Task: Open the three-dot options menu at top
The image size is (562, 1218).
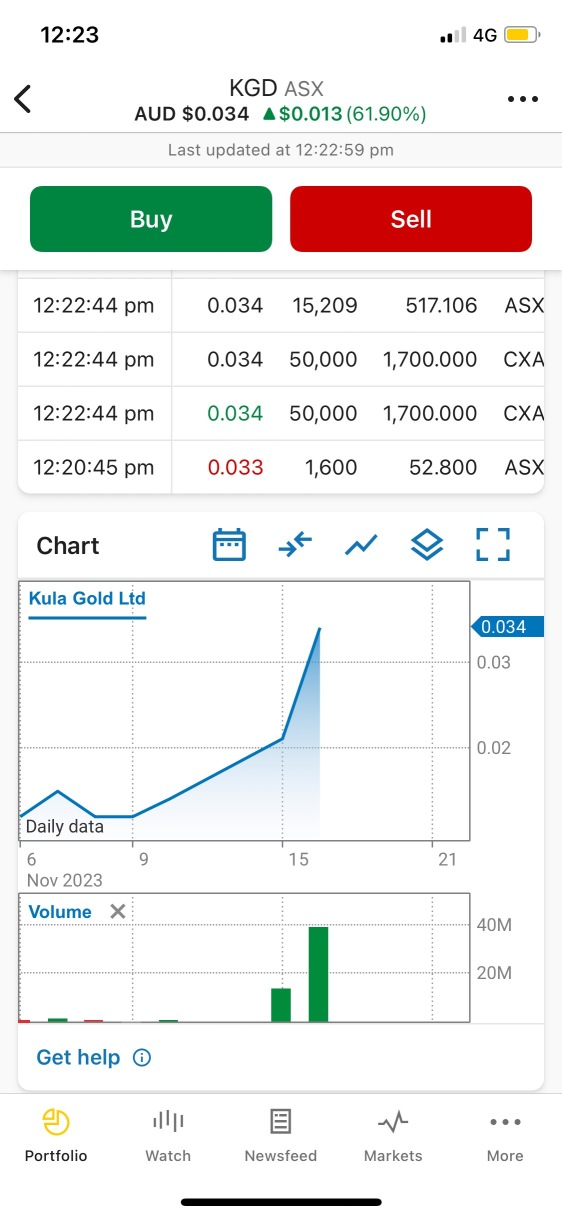Action: pyautogui.click(x=523, y=99)
